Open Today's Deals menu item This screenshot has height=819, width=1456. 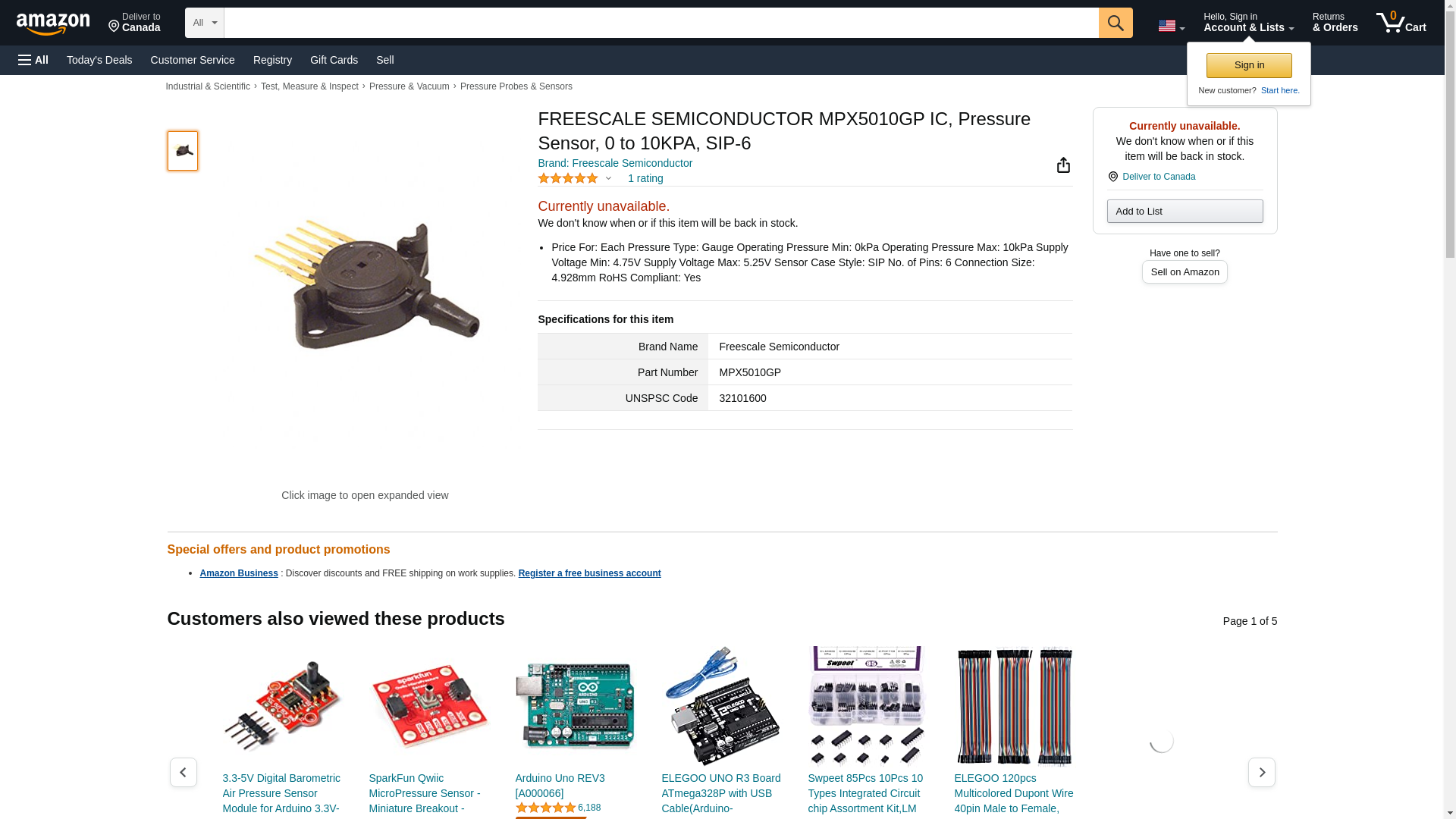[99, 60]
